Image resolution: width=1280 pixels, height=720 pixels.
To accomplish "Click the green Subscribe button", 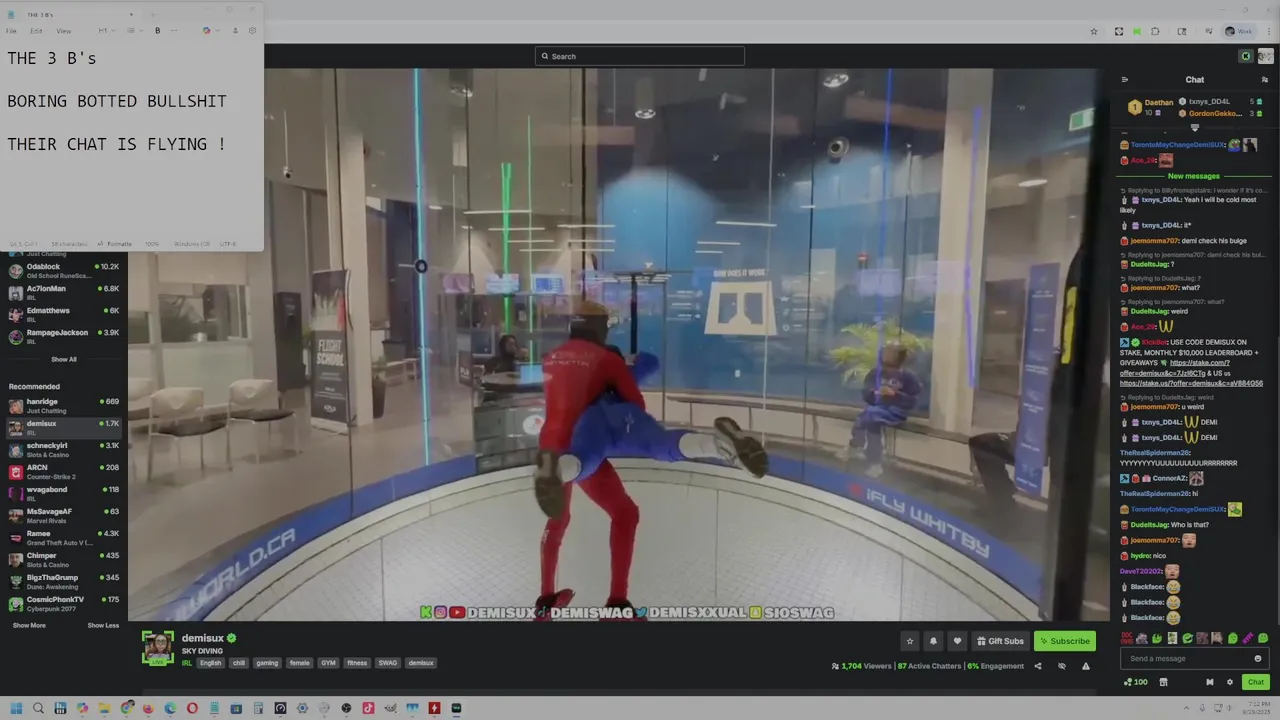I will (1064, 641).
